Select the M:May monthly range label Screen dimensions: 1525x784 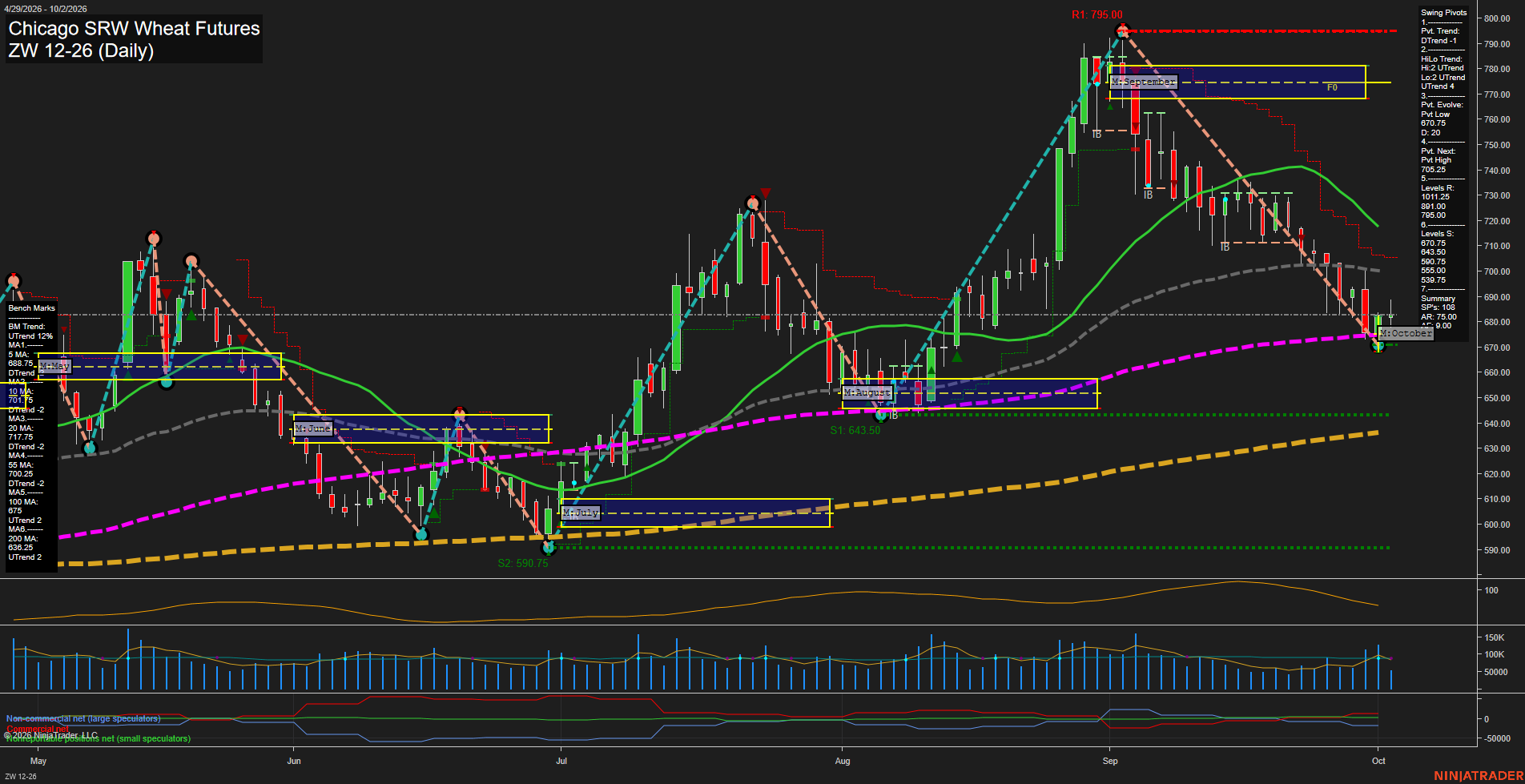[54, 366]
